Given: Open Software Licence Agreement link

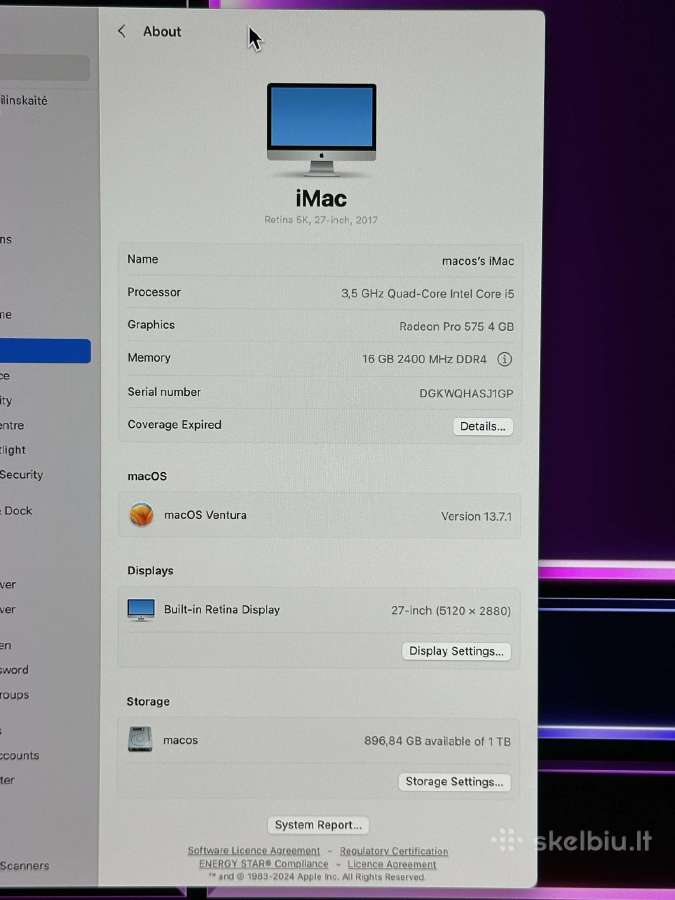Looking at the screenshot, I should click(254, 851).
